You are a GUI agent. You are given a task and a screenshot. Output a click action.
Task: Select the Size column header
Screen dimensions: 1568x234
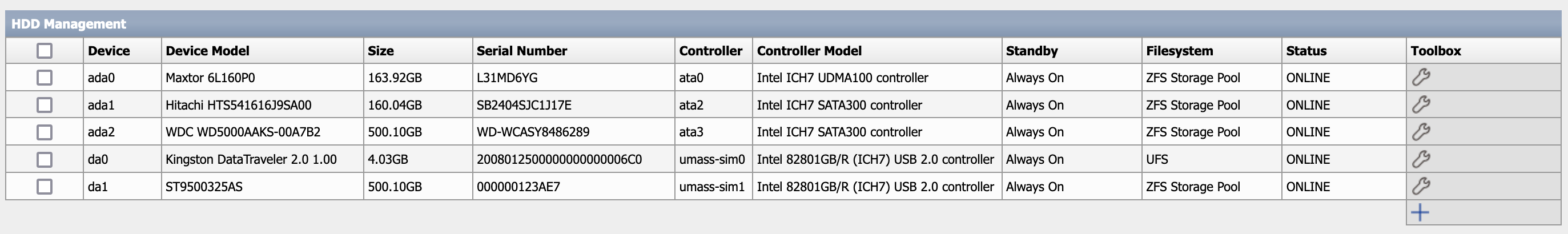381,51
